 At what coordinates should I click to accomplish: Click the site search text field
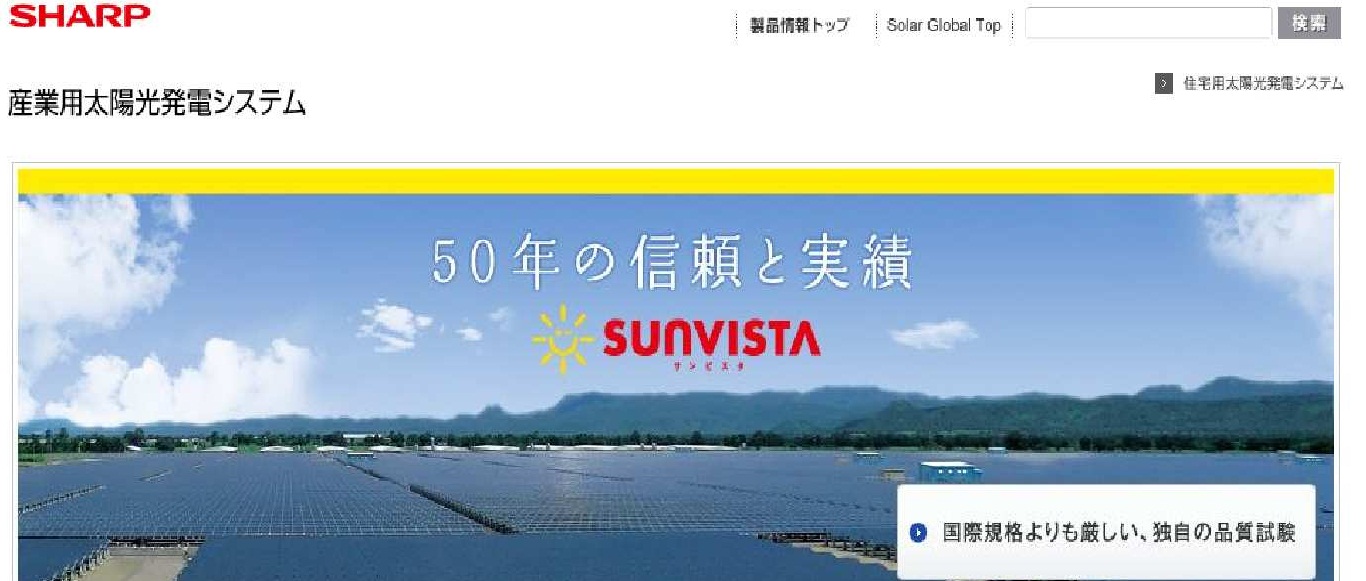(x=1148, y=24)
